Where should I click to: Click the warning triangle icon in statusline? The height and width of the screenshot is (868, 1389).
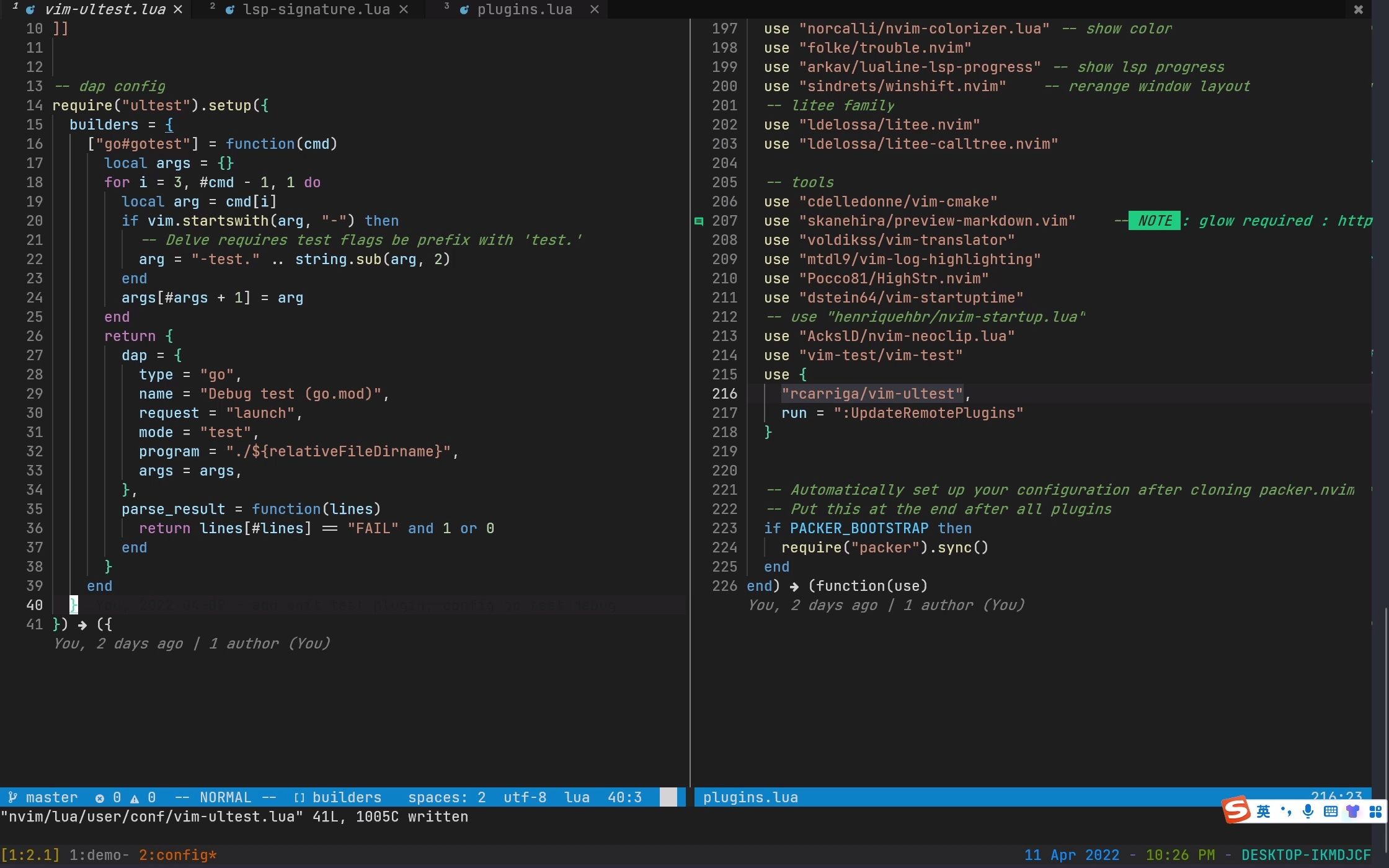[134, 798]
